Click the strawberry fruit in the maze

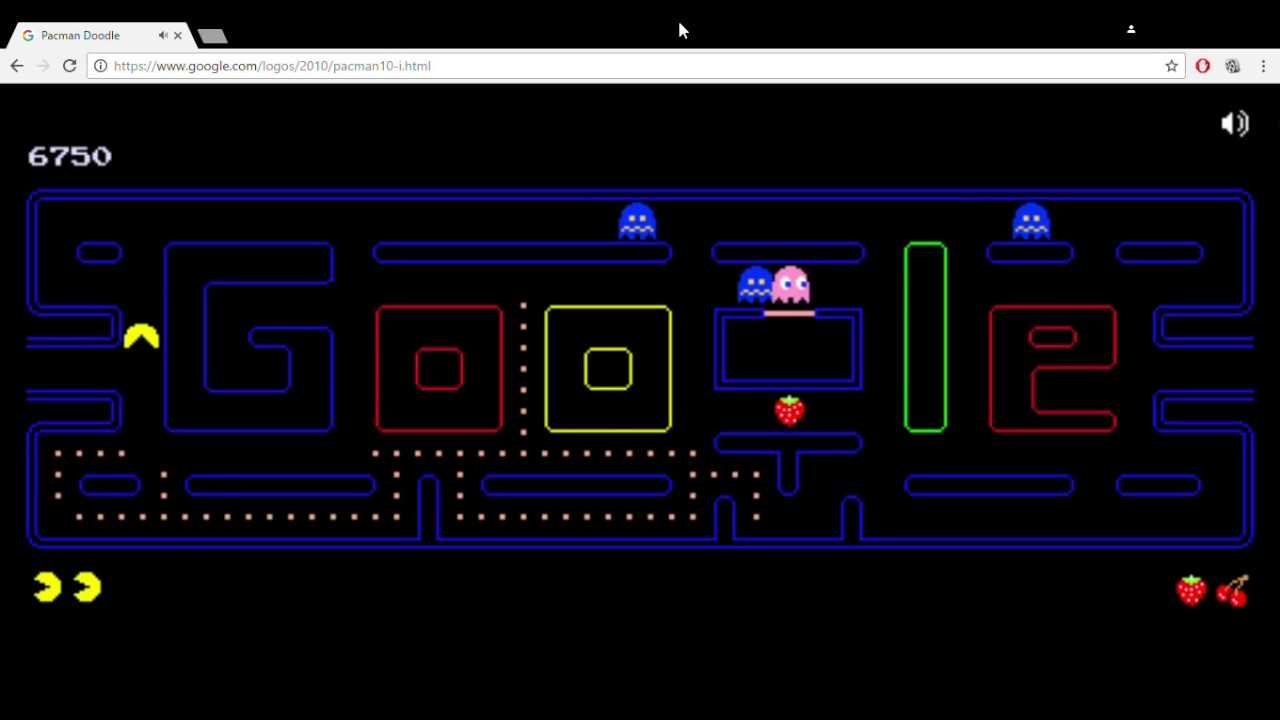click(x=789, y=410)
